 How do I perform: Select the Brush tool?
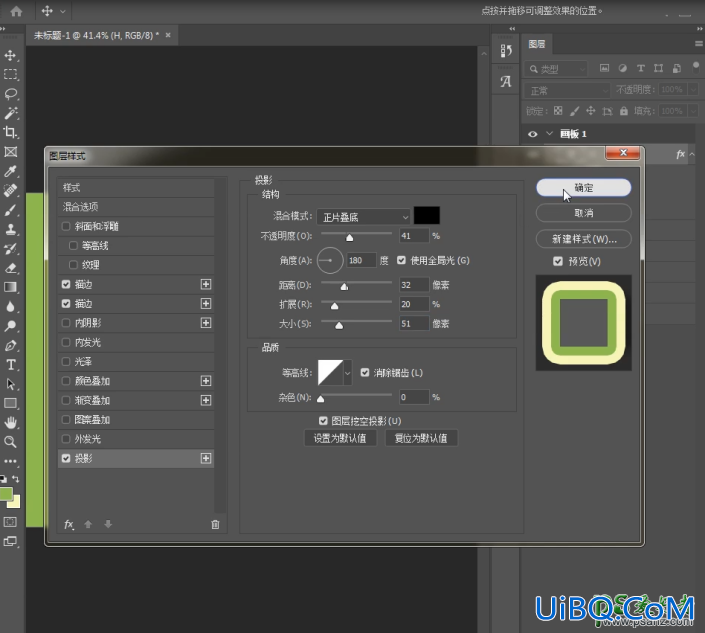pos(10,210)
